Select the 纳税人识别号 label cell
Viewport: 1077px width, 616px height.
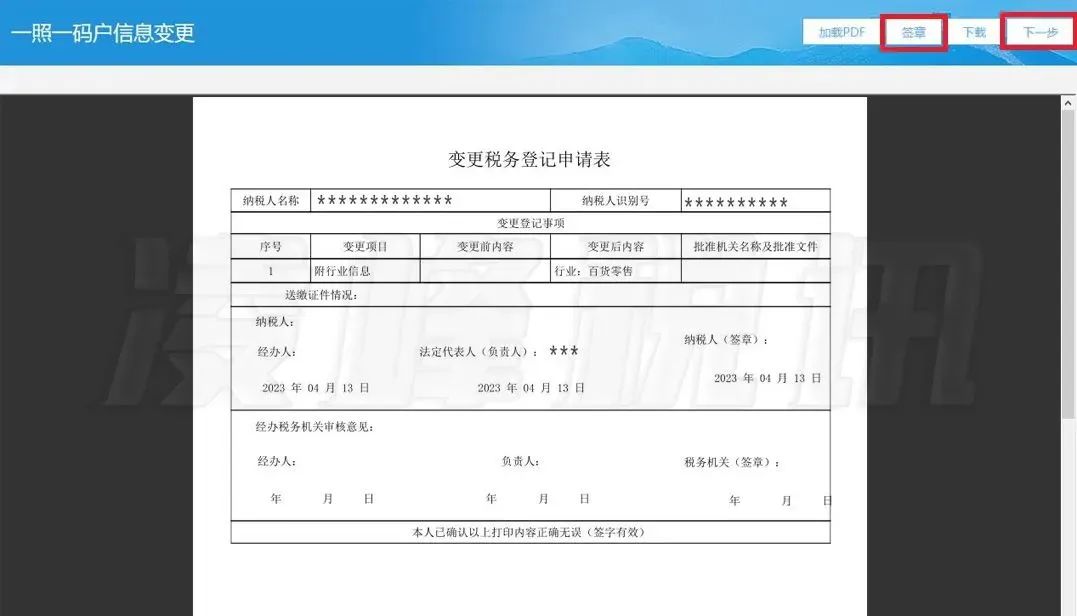(615, 201)
